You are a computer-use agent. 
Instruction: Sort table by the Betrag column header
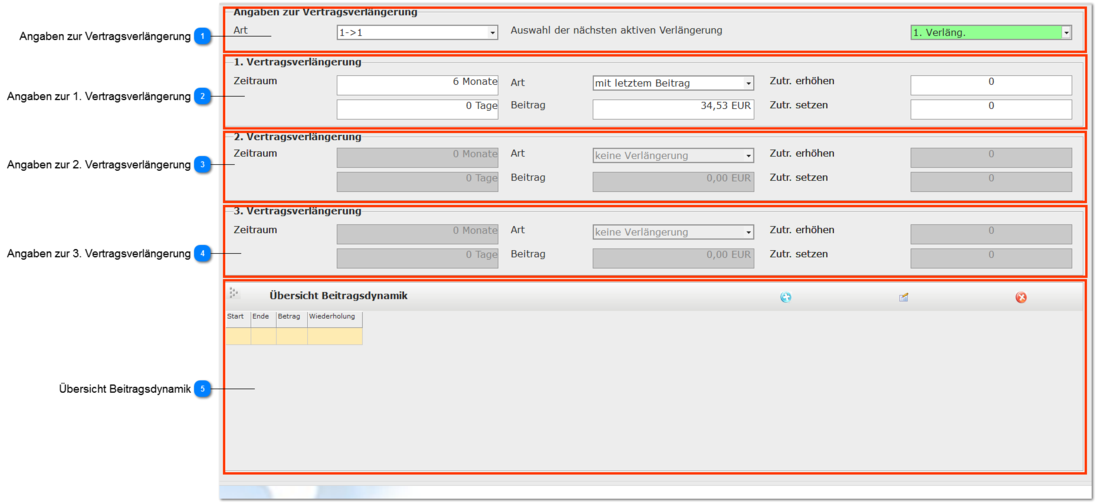292,320
